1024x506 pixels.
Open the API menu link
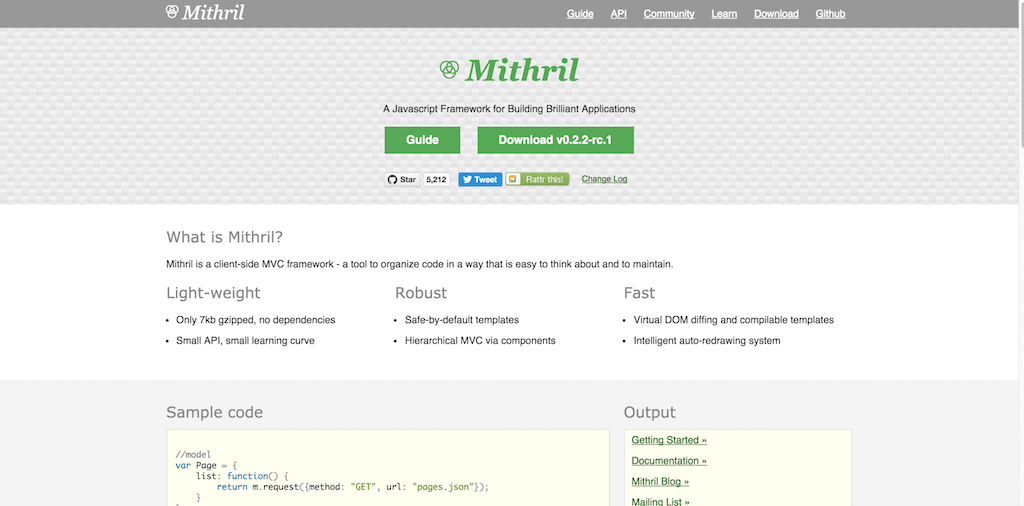618,14
